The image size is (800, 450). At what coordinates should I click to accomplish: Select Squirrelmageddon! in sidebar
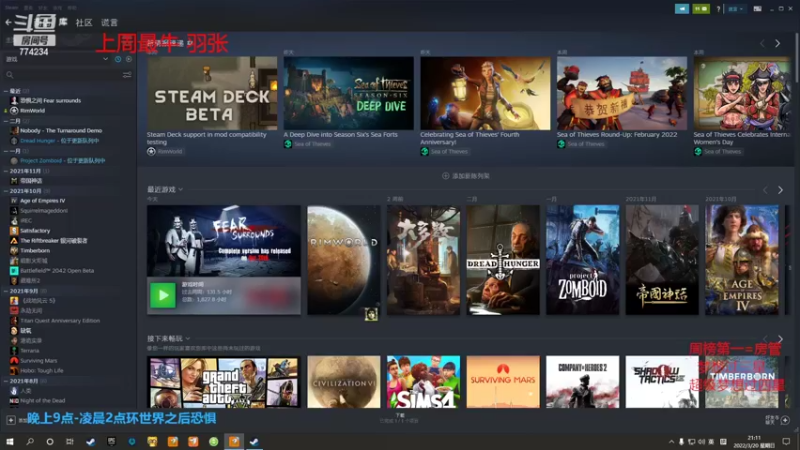pos(44,211)
